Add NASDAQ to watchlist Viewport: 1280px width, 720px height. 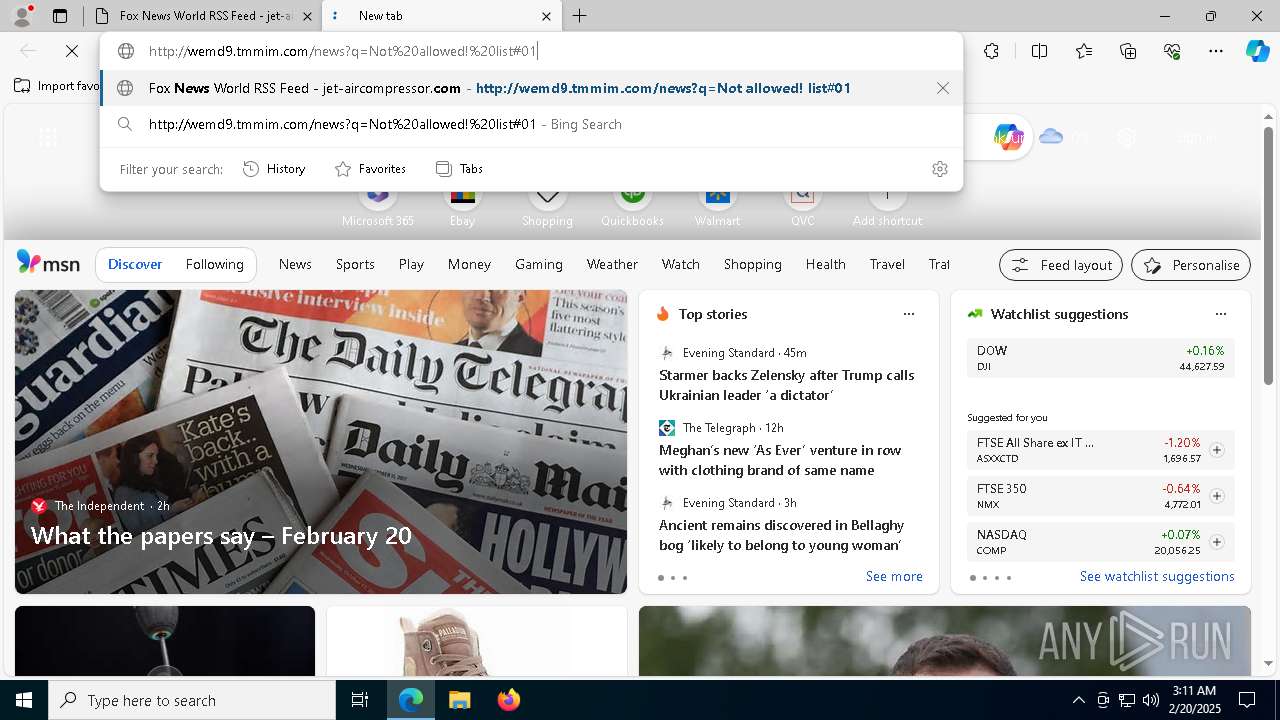pyautogui.click(x=1216, y=542)
